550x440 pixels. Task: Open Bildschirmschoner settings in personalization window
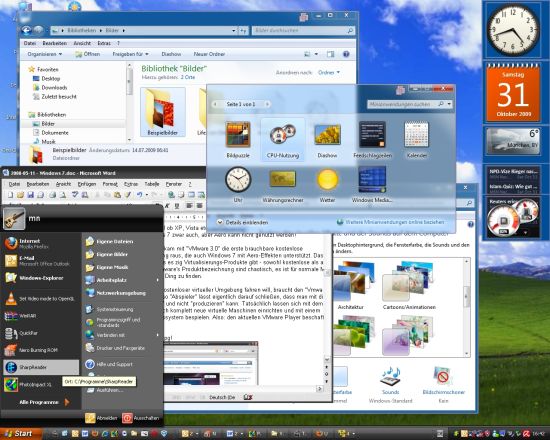click(444, 384)
